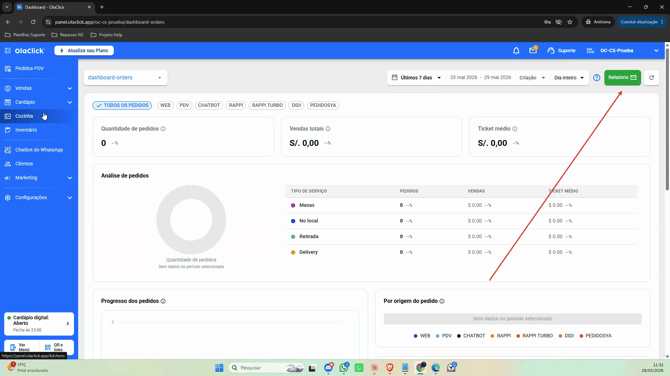
Task: Select CHATBOT filter chip
Action: pyautogui.click(x=209, y=105)
